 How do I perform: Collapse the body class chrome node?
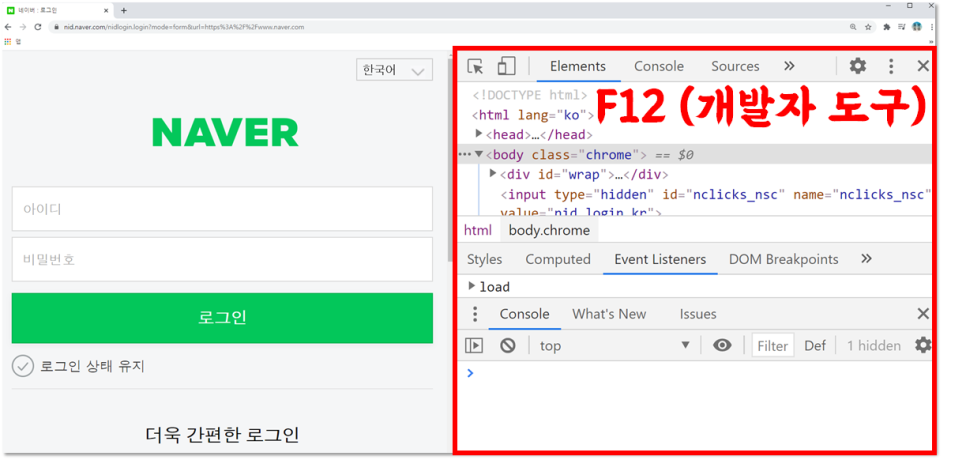point(479,154)
